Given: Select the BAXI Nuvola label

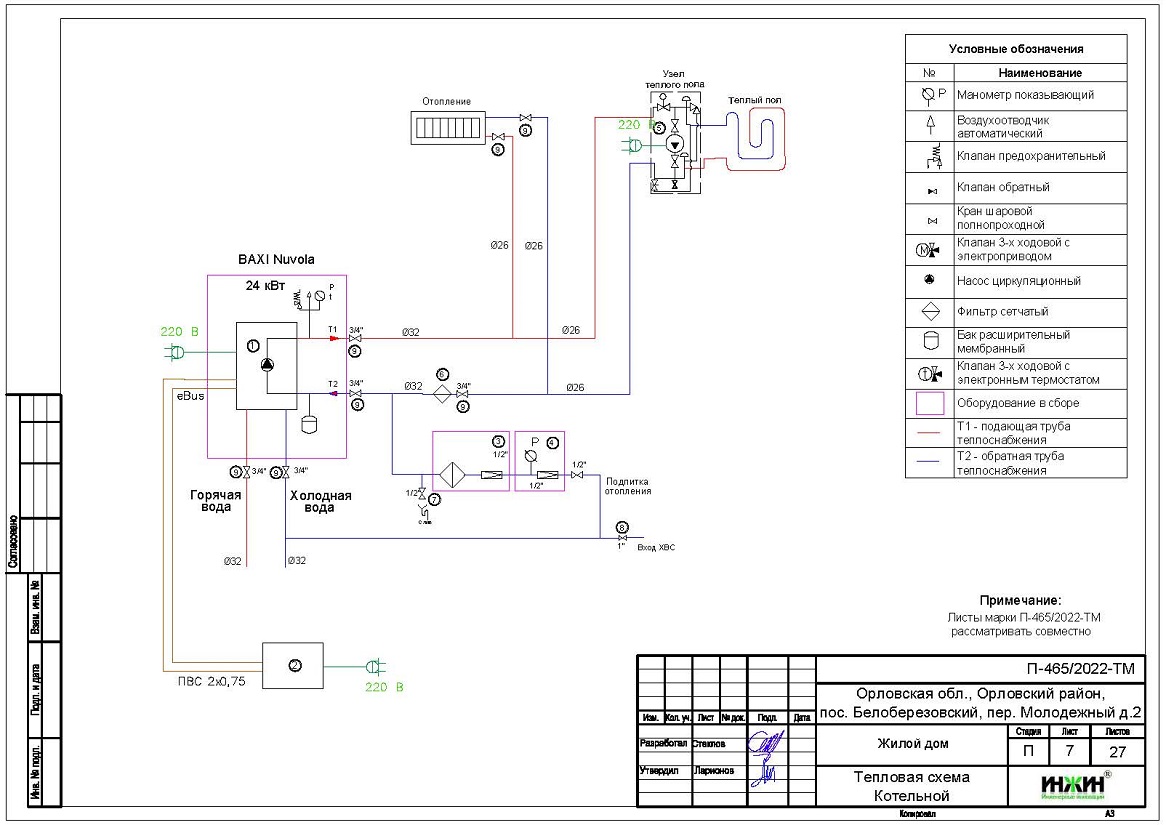Looking at the screenshot, I should pyautogui.click(x=276, y=259).
